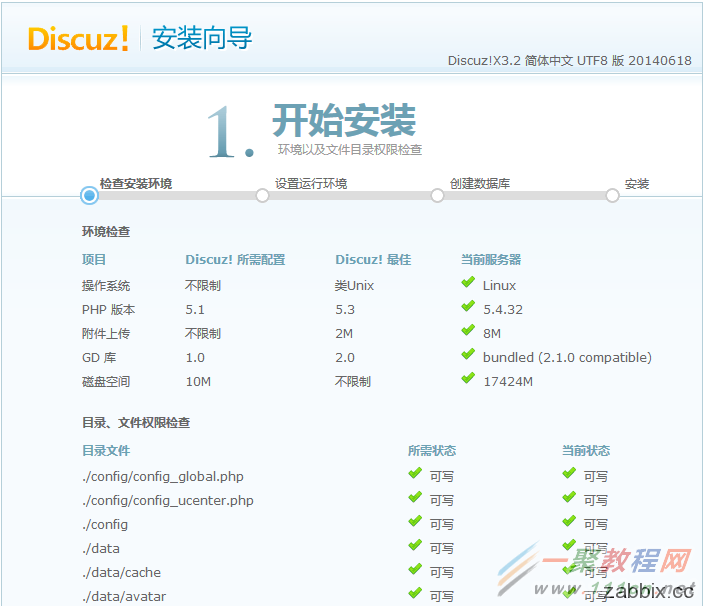The height and width of the screenshot is (606, 703).
Task: Click the 环境检查 section title
Action: pos(106,232)
